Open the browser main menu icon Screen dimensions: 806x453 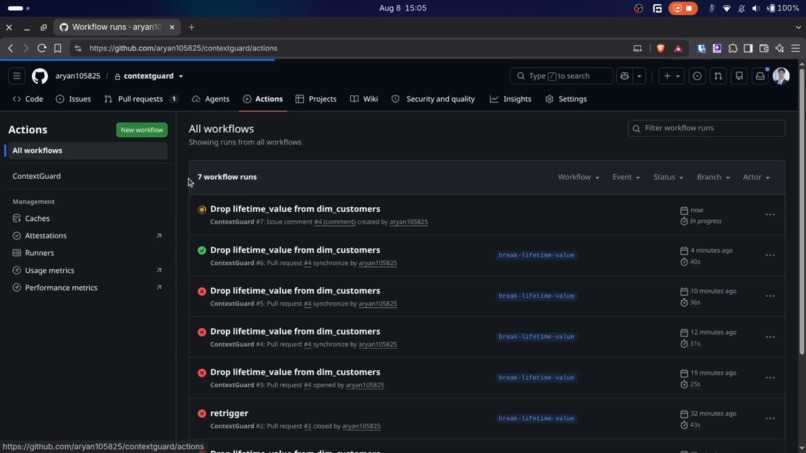pyautogui.click(x=795, y=48)
